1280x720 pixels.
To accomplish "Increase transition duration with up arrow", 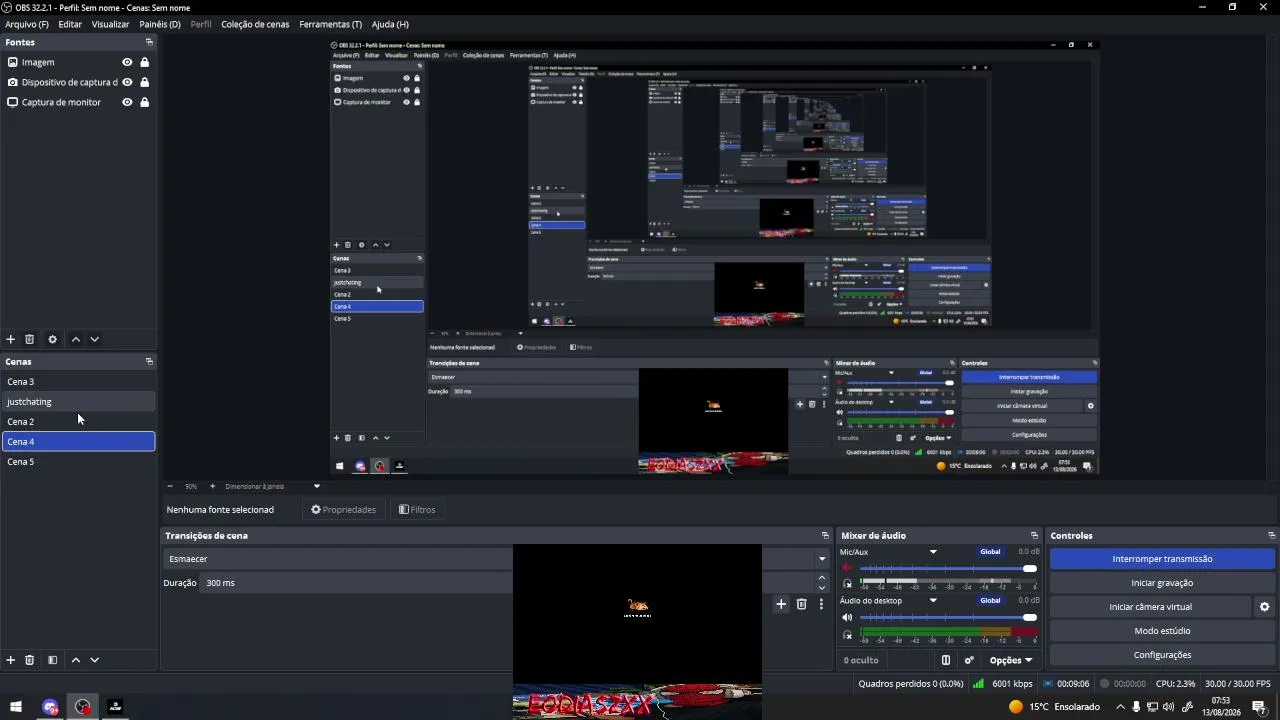I will coord(822,577).
